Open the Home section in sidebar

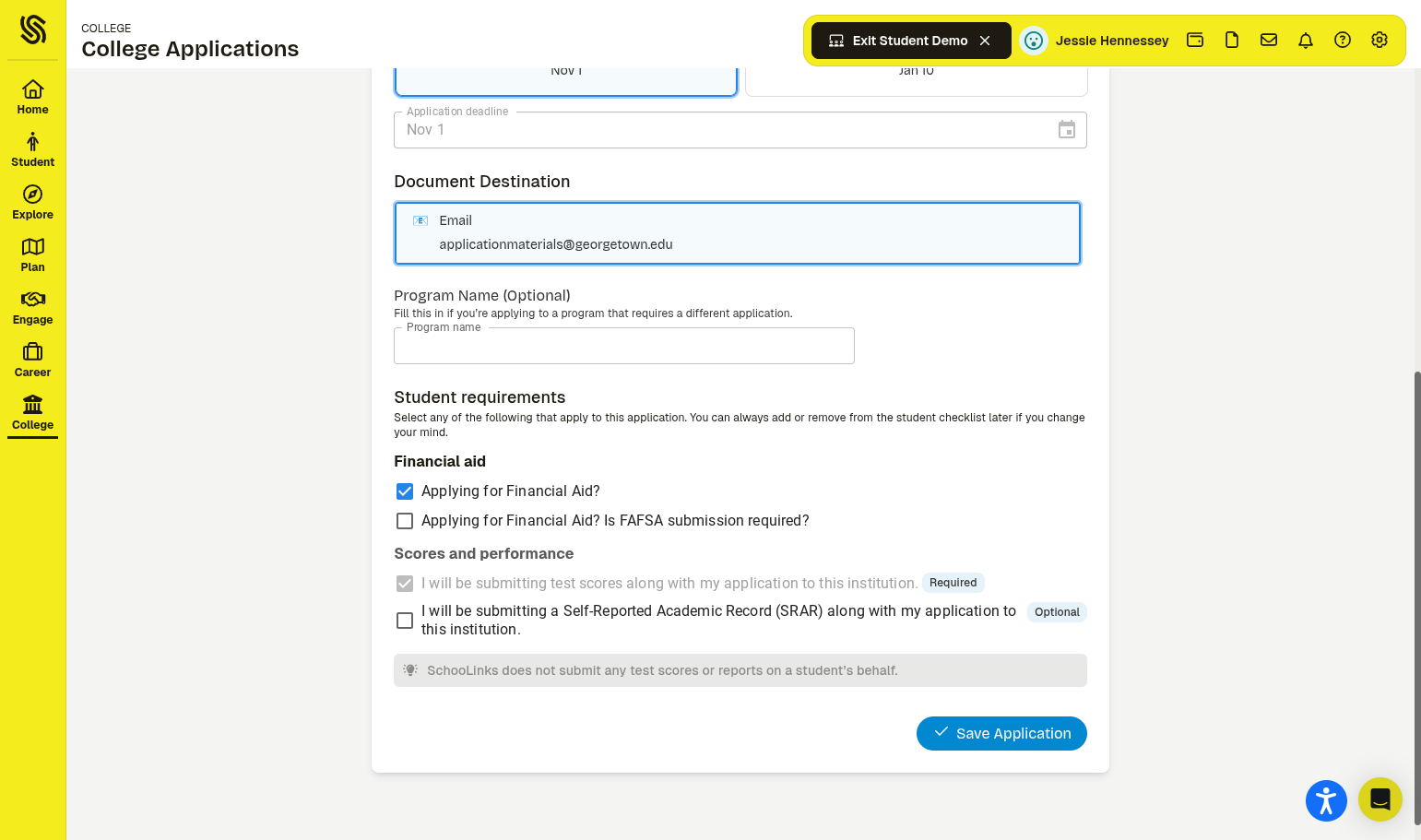pyautogui.click(x=32, y=97)
